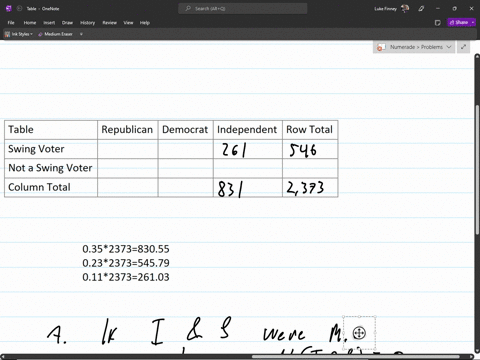Click the move handle on the selected ink
Viewport: 480px width, 360px height.
point(359,333)
